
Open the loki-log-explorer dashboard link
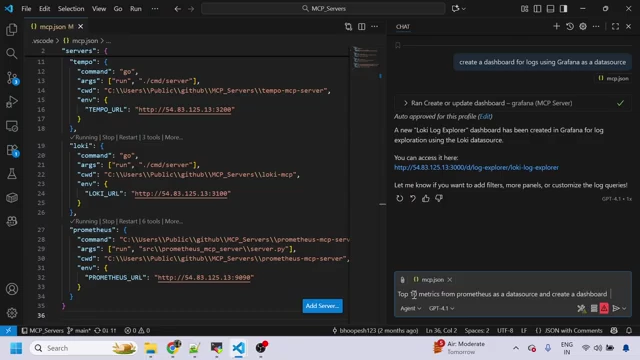(476, 167)
